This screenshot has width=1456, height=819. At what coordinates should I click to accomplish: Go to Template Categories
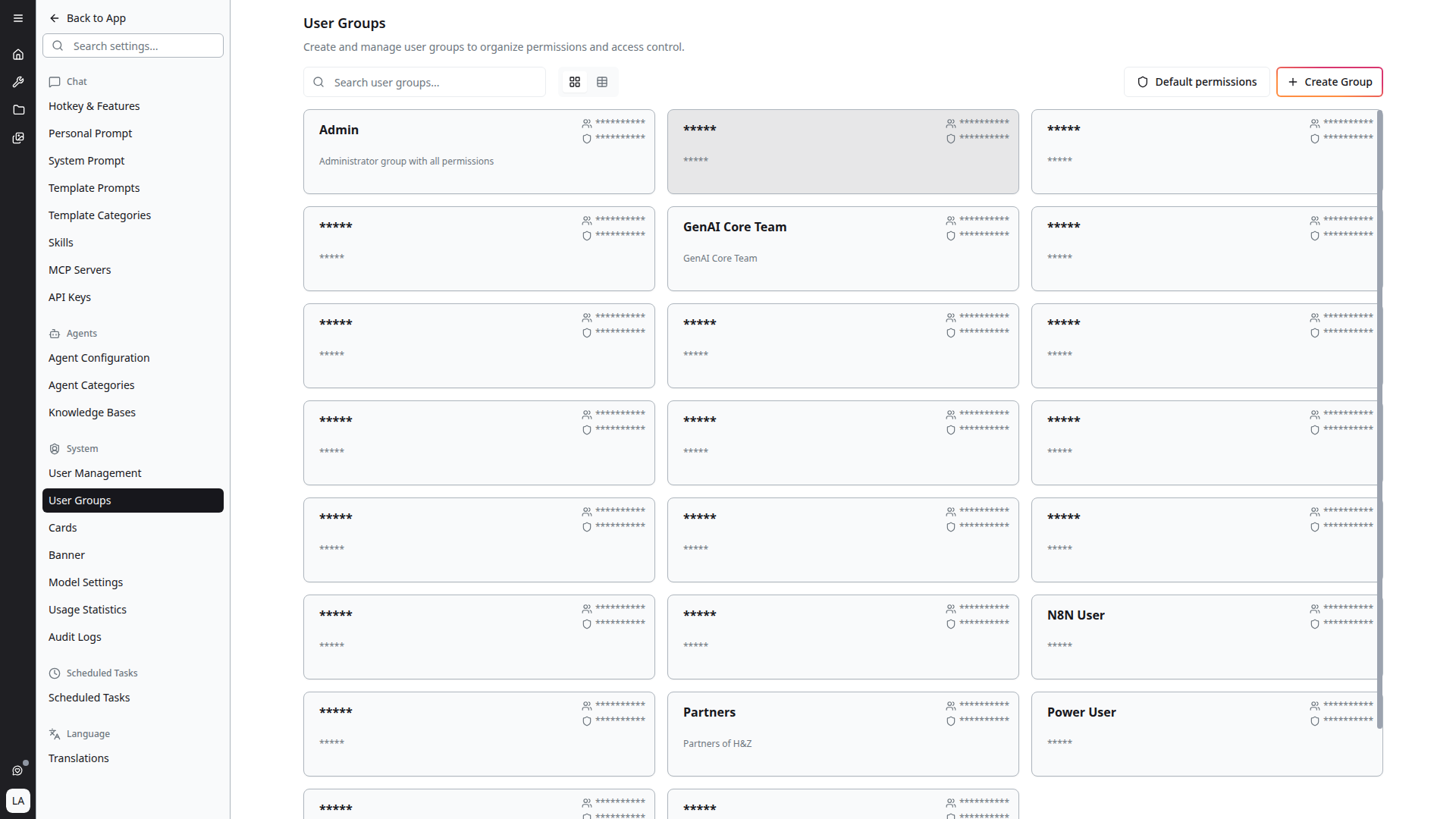(133, 215)
